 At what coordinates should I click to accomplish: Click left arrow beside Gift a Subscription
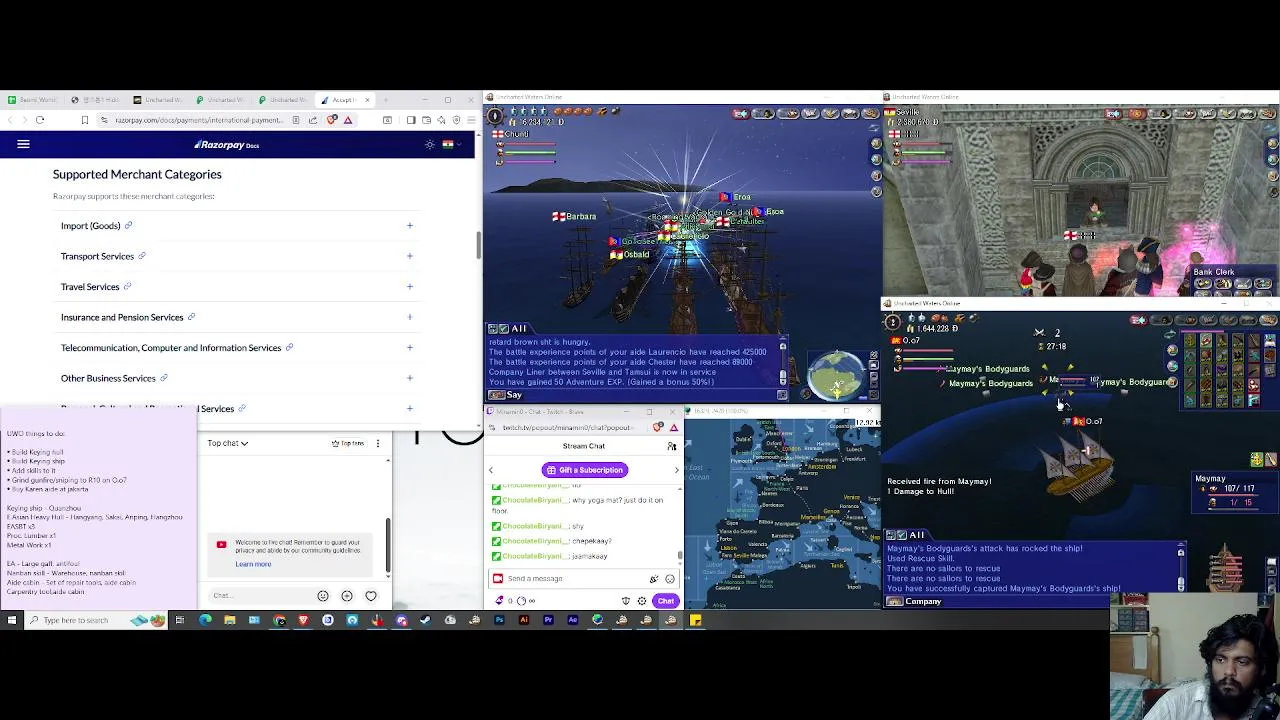pyautogui.click(x=491, y=470)
